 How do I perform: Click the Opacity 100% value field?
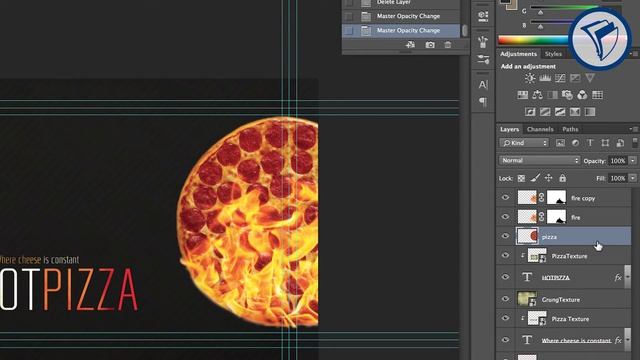coord(618,161)
